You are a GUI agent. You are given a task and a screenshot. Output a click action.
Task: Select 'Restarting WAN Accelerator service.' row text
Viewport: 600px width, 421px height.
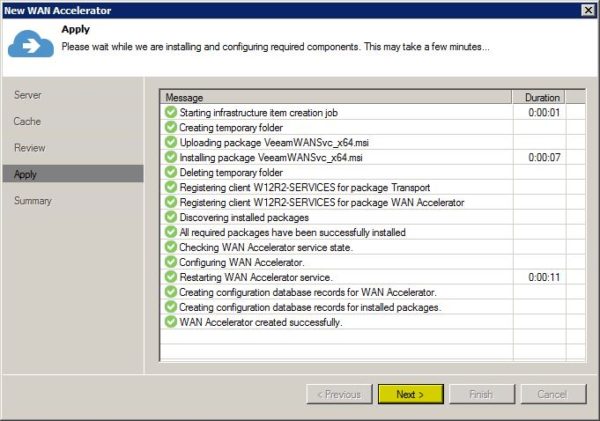pos(256,277)
